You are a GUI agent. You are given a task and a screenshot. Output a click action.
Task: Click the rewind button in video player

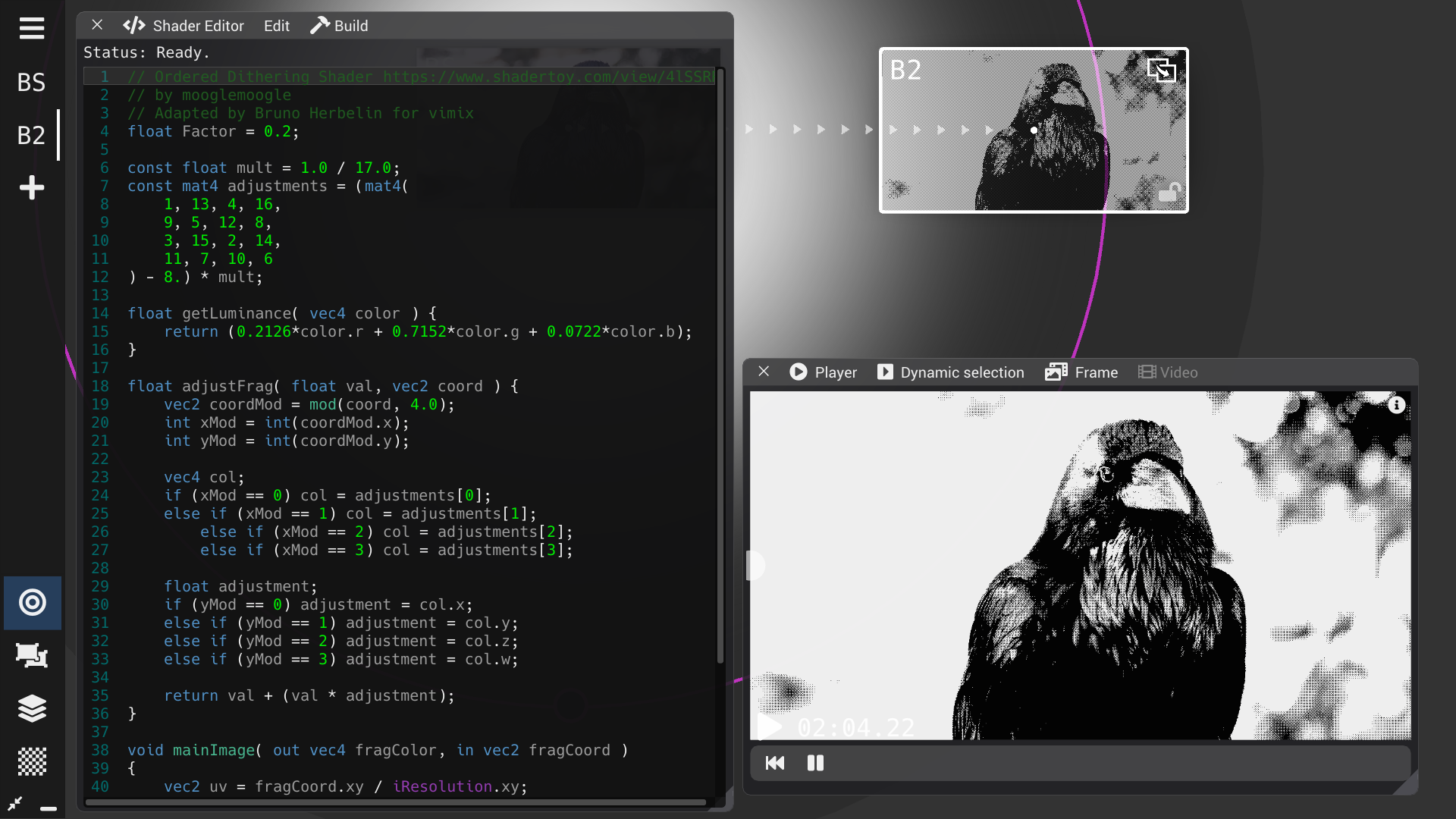click(x=775, y=763)
